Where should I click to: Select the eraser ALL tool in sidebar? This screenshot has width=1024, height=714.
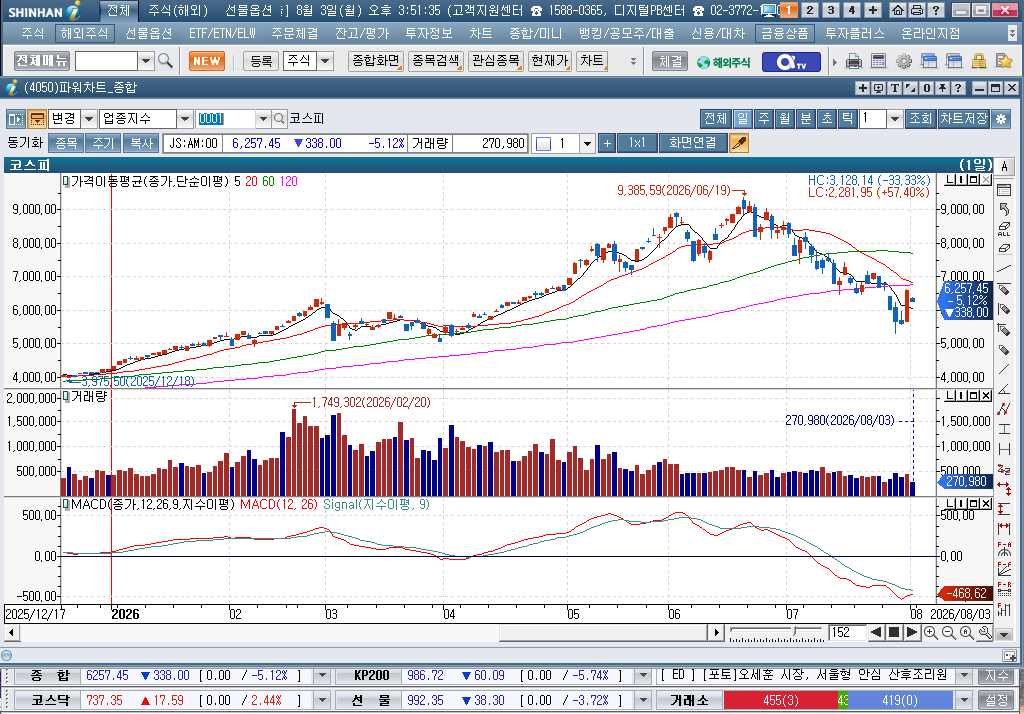click(x=1004, y=229)
